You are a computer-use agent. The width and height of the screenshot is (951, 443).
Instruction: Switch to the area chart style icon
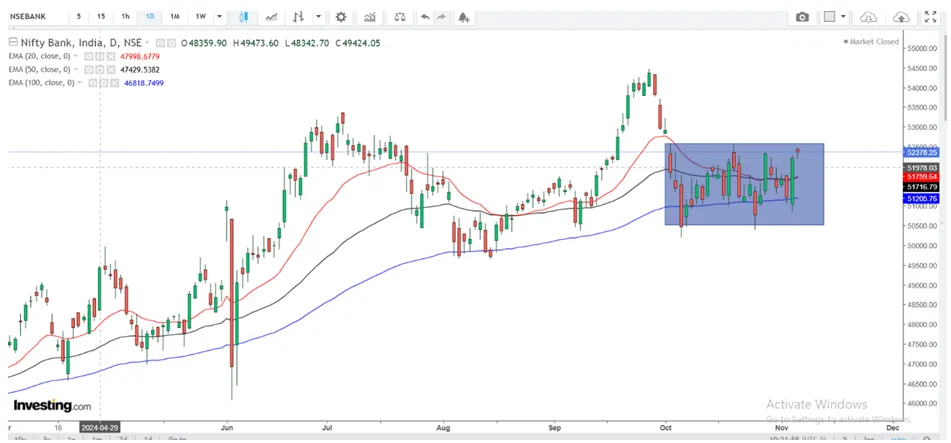click(x=272, y=17)
